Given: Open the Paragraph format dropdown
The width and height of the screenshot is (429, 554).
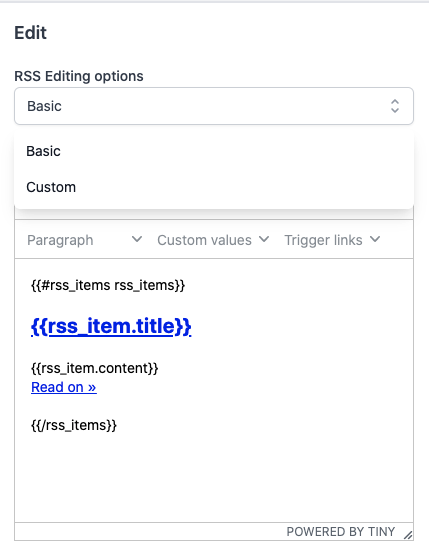Looking at the screenshot, I should click(x=84, y=240).
